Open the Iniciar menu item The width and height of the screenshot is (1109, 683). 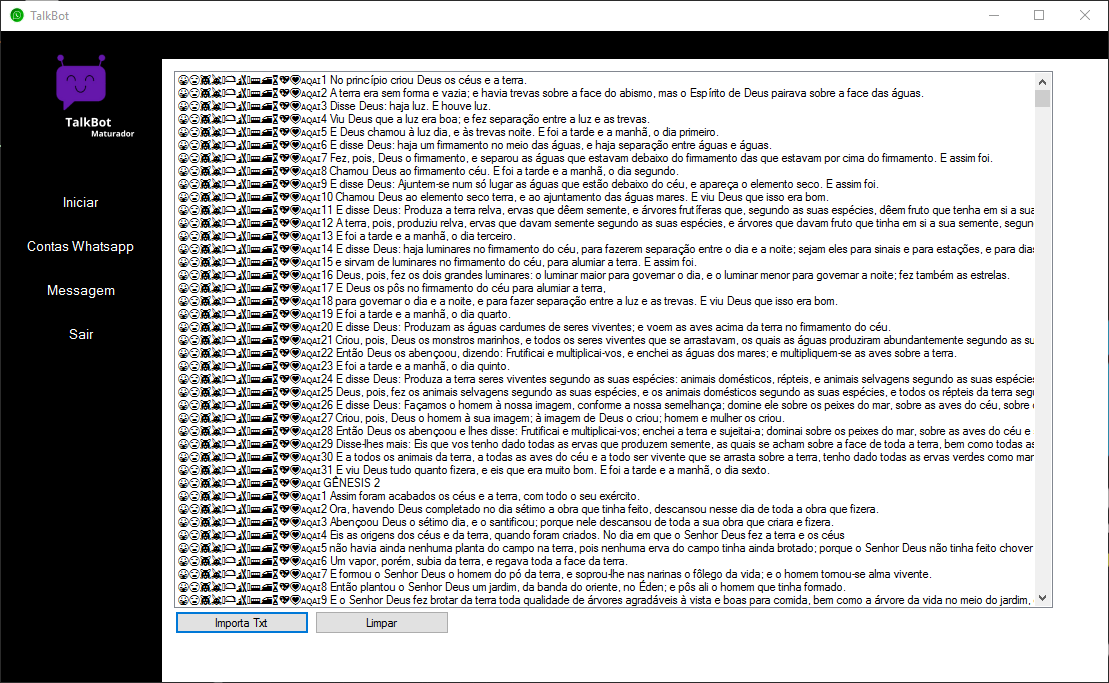[x=81, y=202]
